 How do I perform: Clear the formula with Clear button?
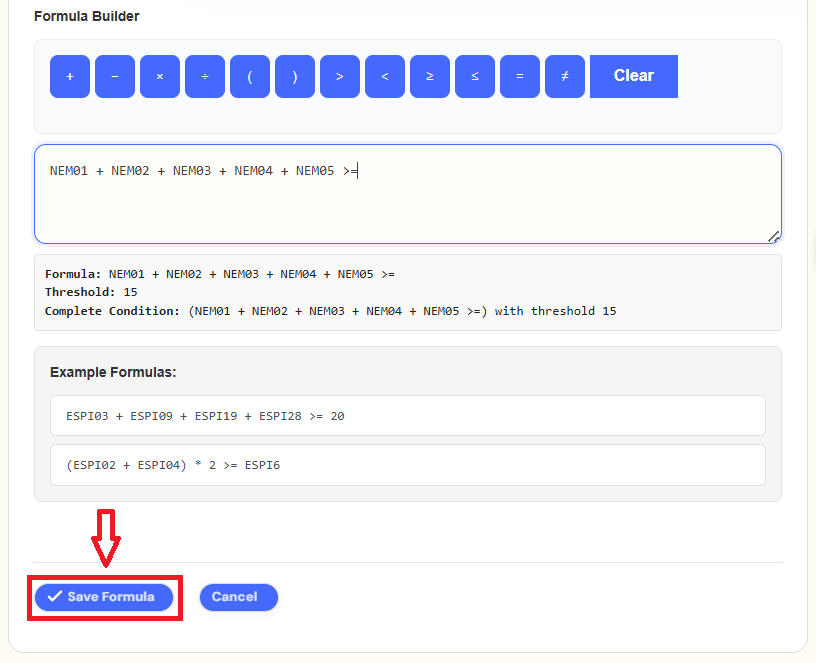633,76
